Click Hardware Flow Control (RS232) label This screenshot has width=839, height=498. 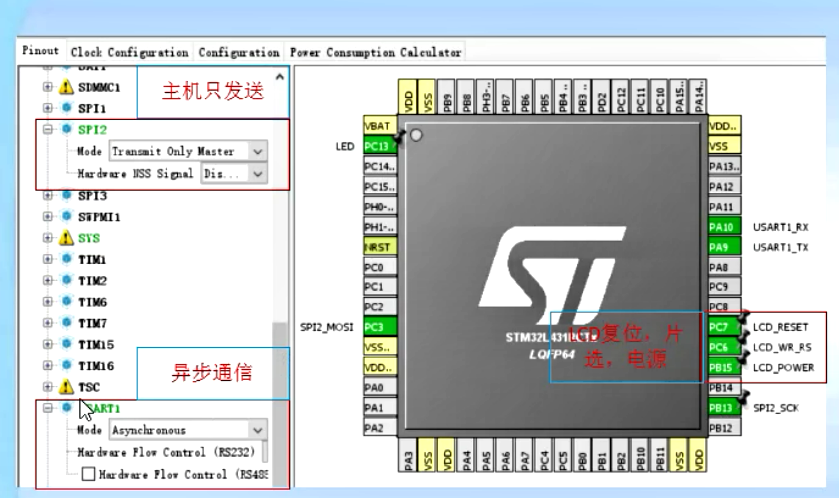(166, 453)
